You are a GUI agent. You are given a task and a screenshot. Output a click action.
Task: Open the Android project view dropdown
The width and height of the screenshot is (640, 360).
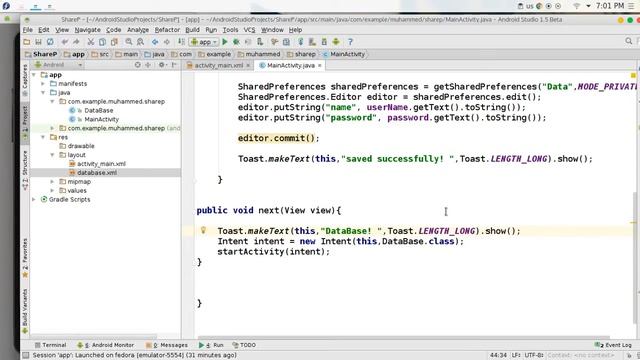[59, 65]
